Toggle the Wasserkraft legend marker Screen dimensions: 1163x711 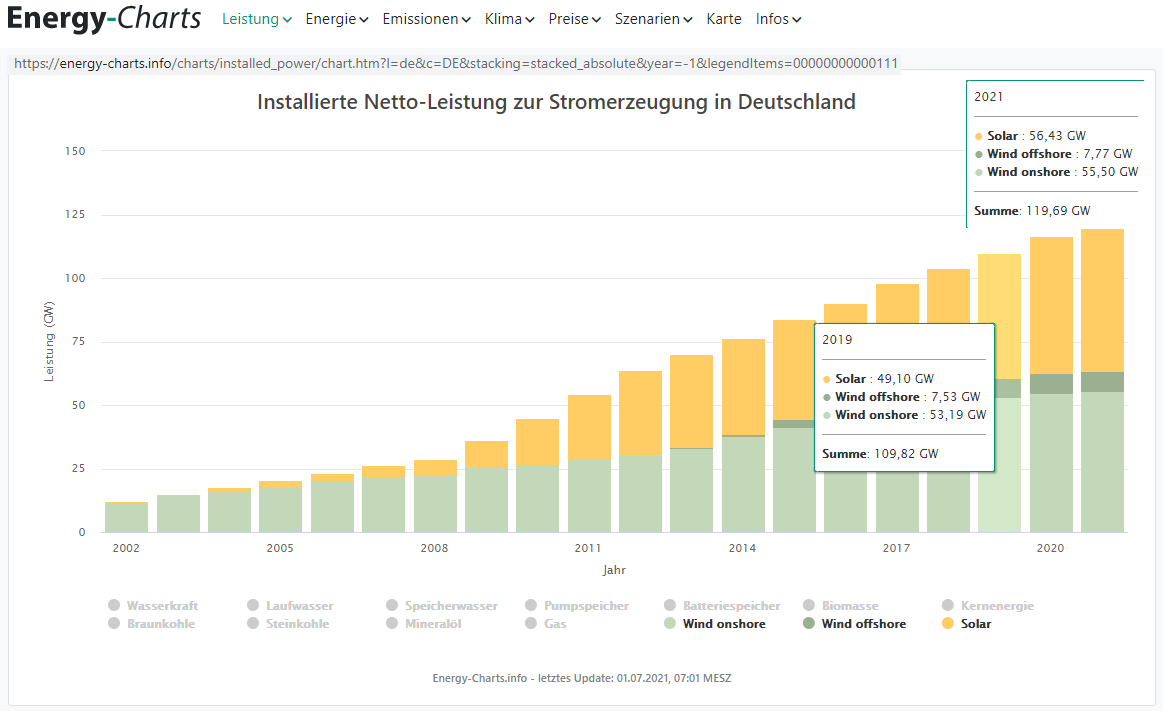coord(114,606)
